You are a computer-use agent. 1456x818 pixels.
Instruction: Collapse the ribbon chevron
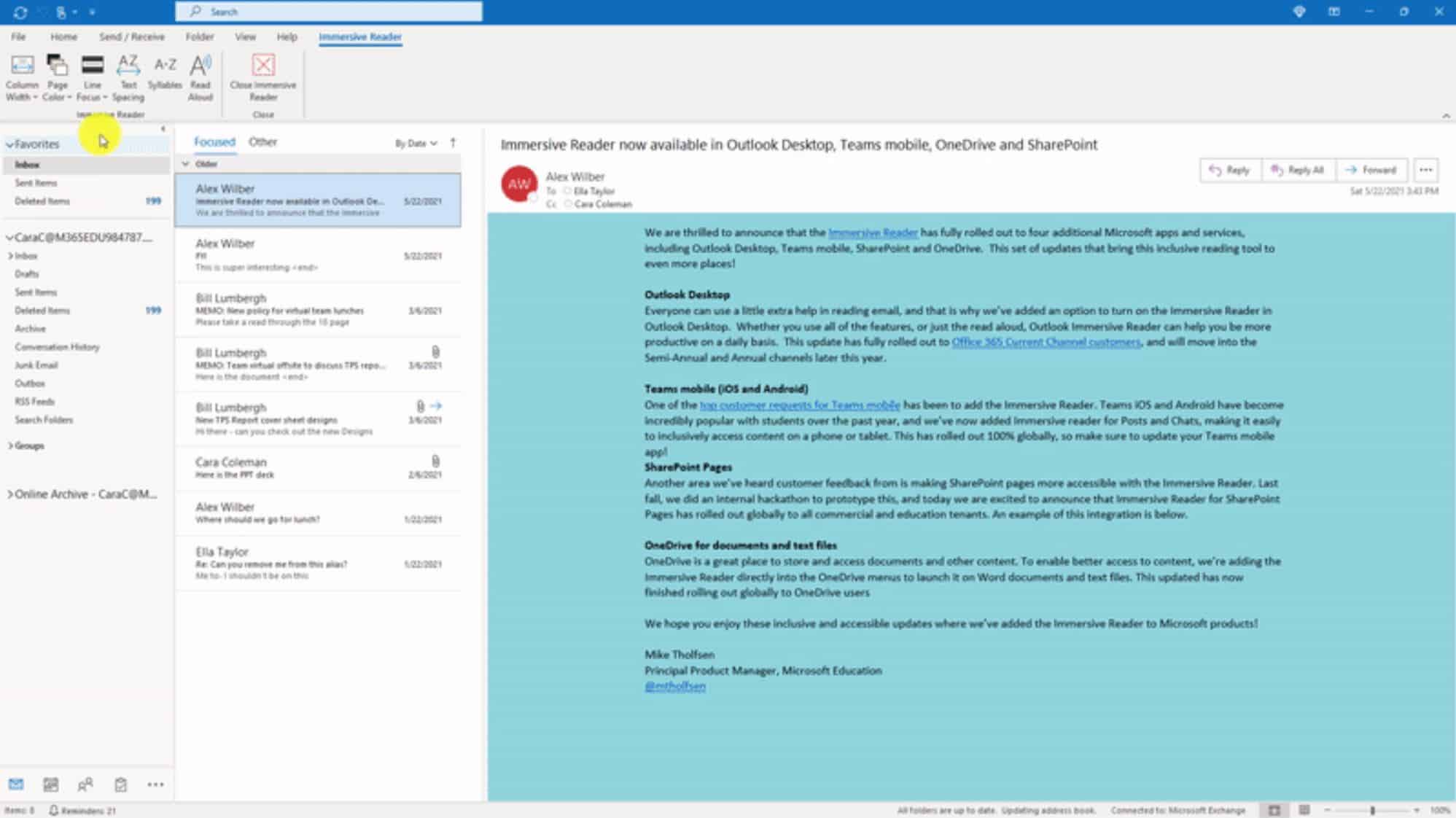point(1446,116)
